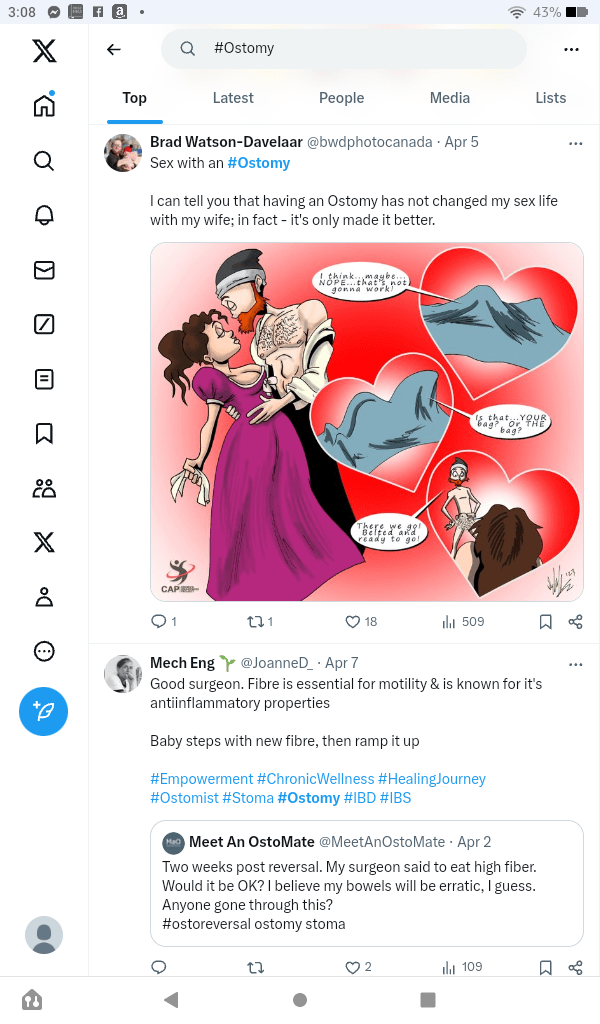Open Notifications bell in sidebar

tap(44, 215)
